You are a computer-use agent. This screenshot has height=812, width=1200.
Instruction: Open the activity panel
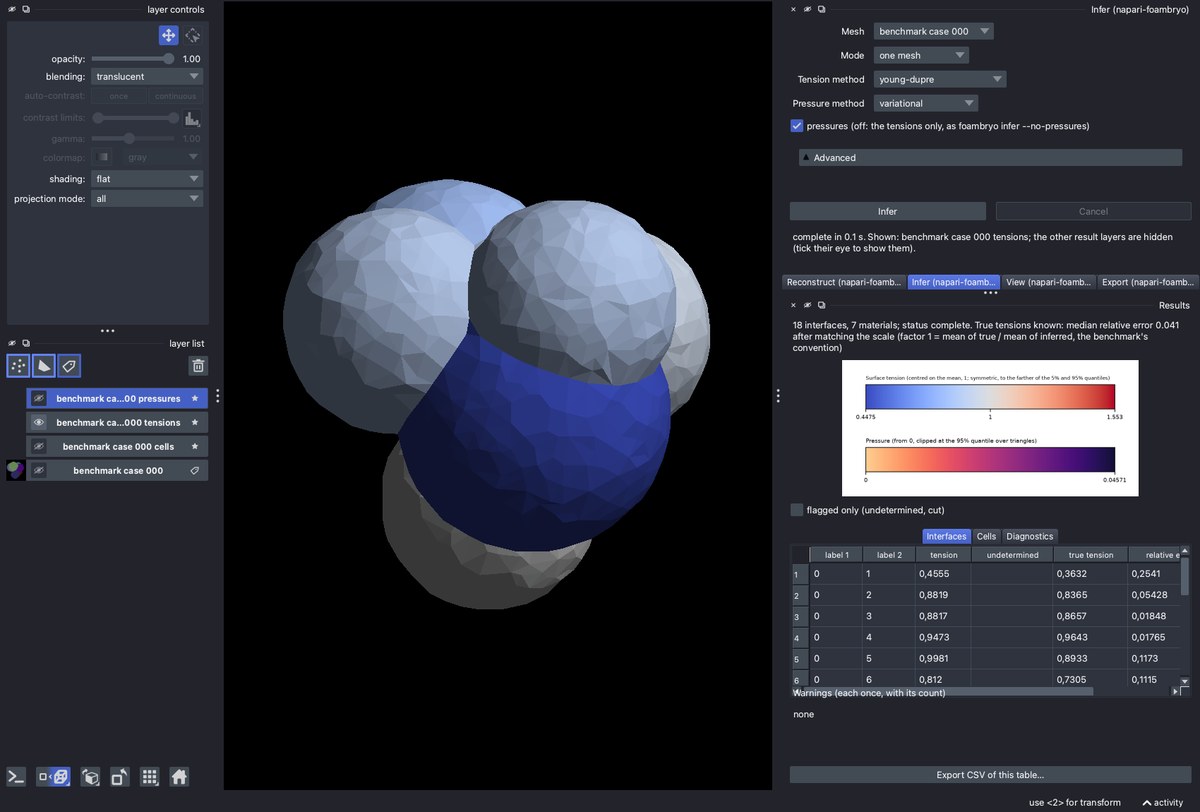pyautogui.click(x=1163, y=803)
